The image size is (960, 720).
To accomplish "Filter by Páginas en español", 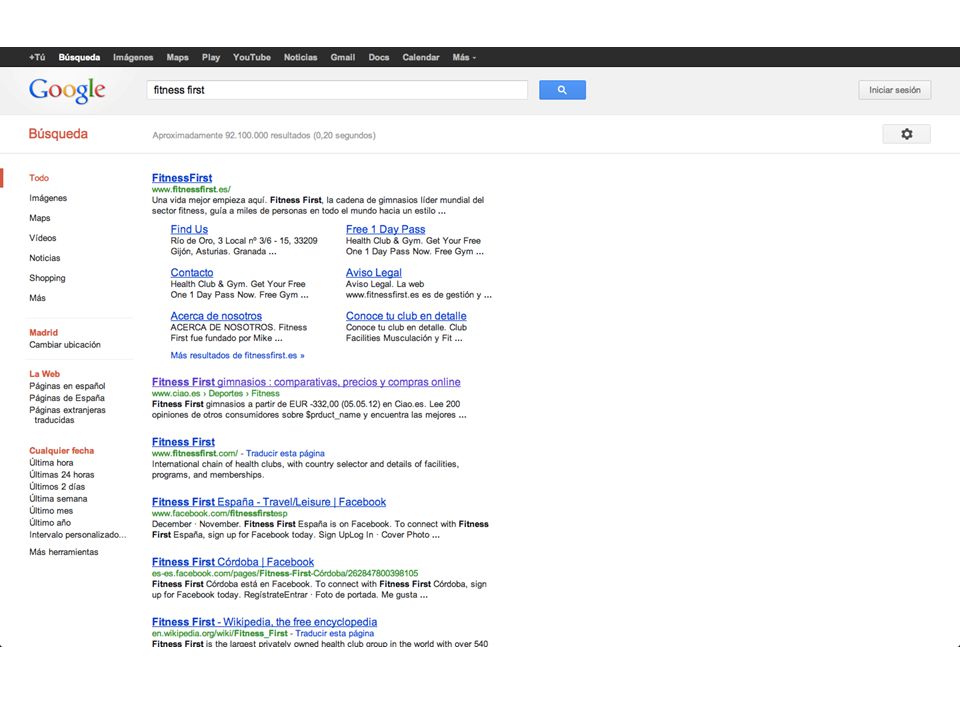I will point(67,386).
